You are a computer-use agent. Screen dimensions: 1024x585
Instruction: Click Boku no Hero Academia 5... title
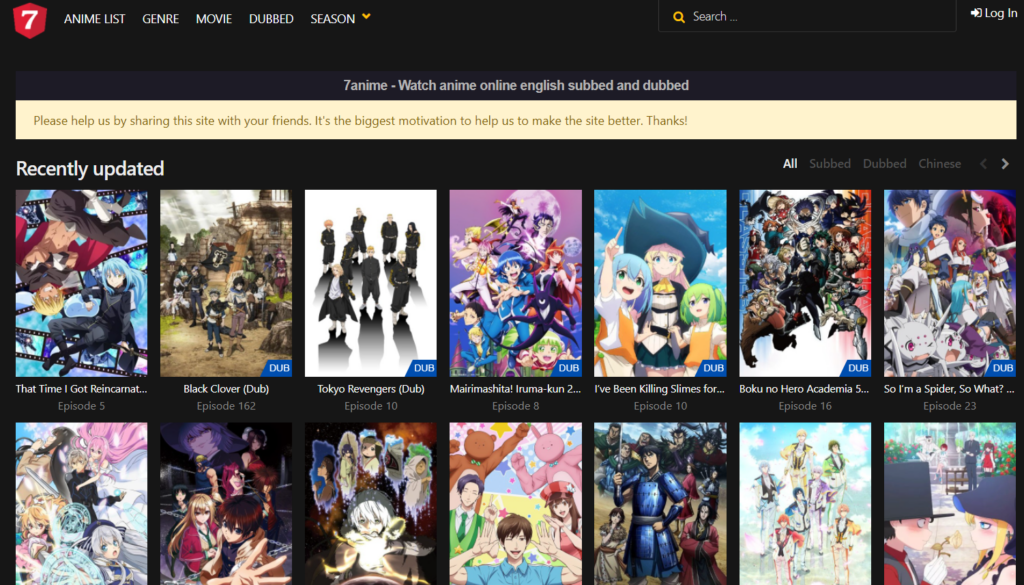coord(805,389)
